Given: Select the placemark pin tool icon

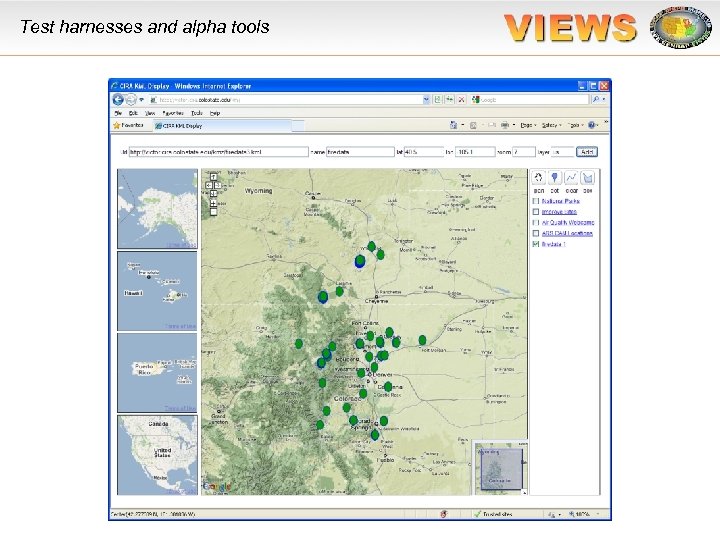Looking at the screenshot, I should coord(555,177).
